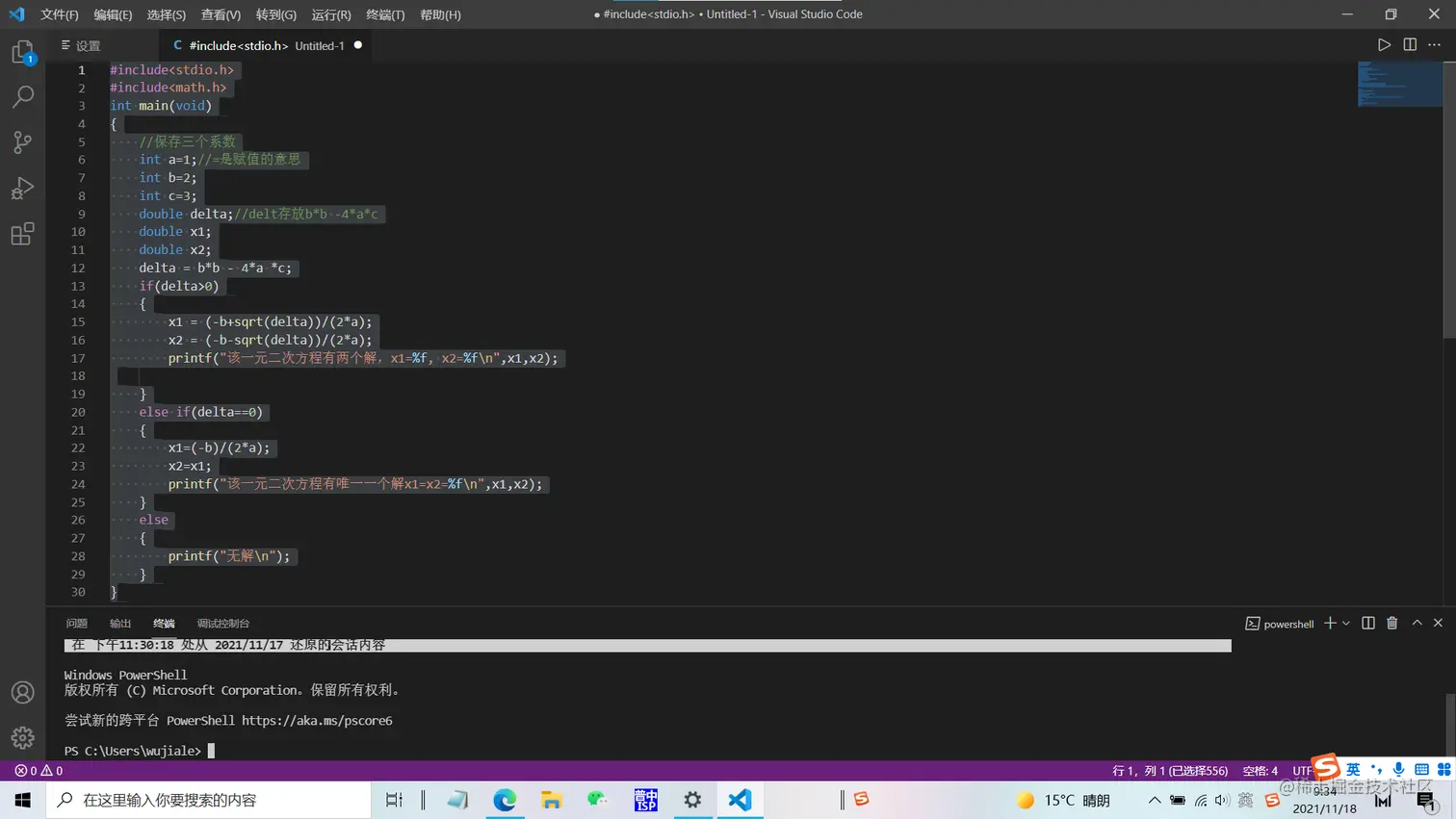Toggle Sogou input voice microphone icon
The height and width of the screenshot is (819, 1456).
click(x=1398, y=769)
